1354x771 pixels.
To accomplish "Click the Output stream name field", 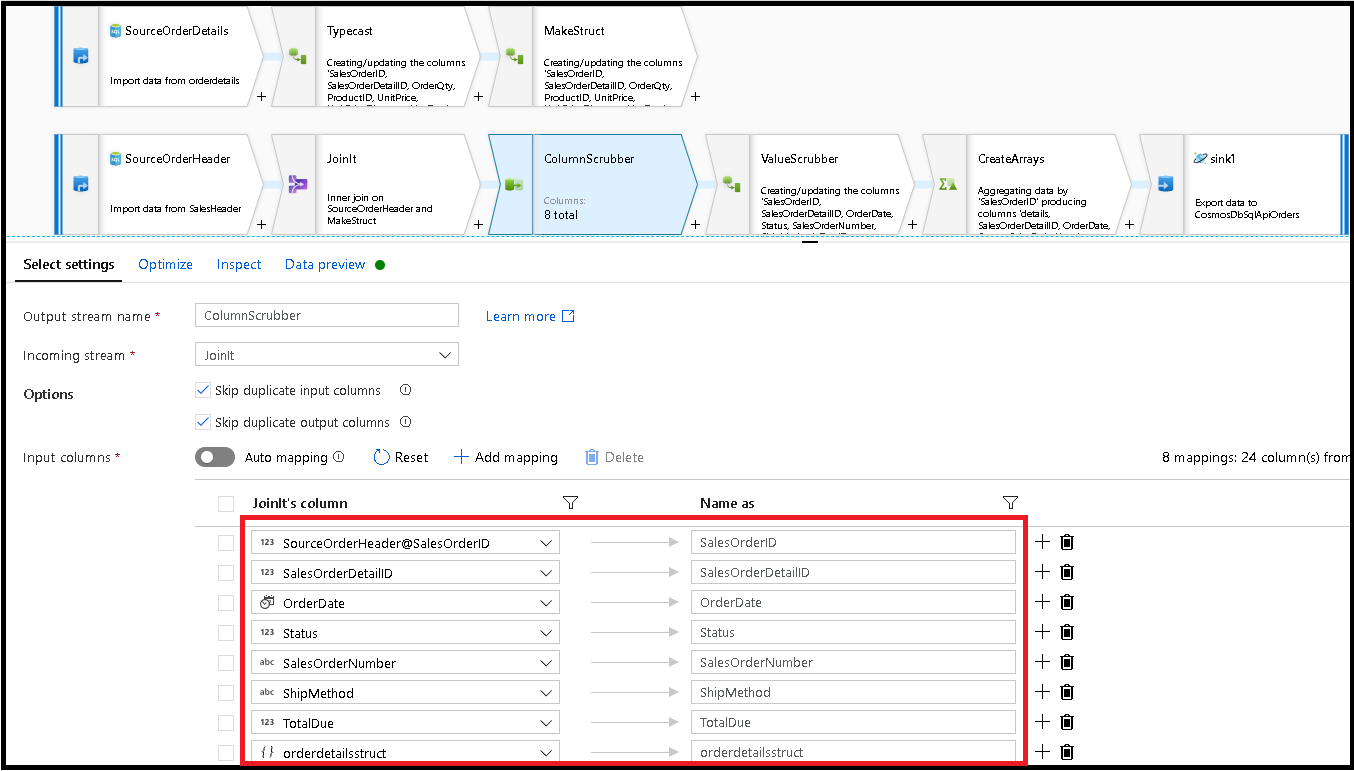I will (326, 315).
